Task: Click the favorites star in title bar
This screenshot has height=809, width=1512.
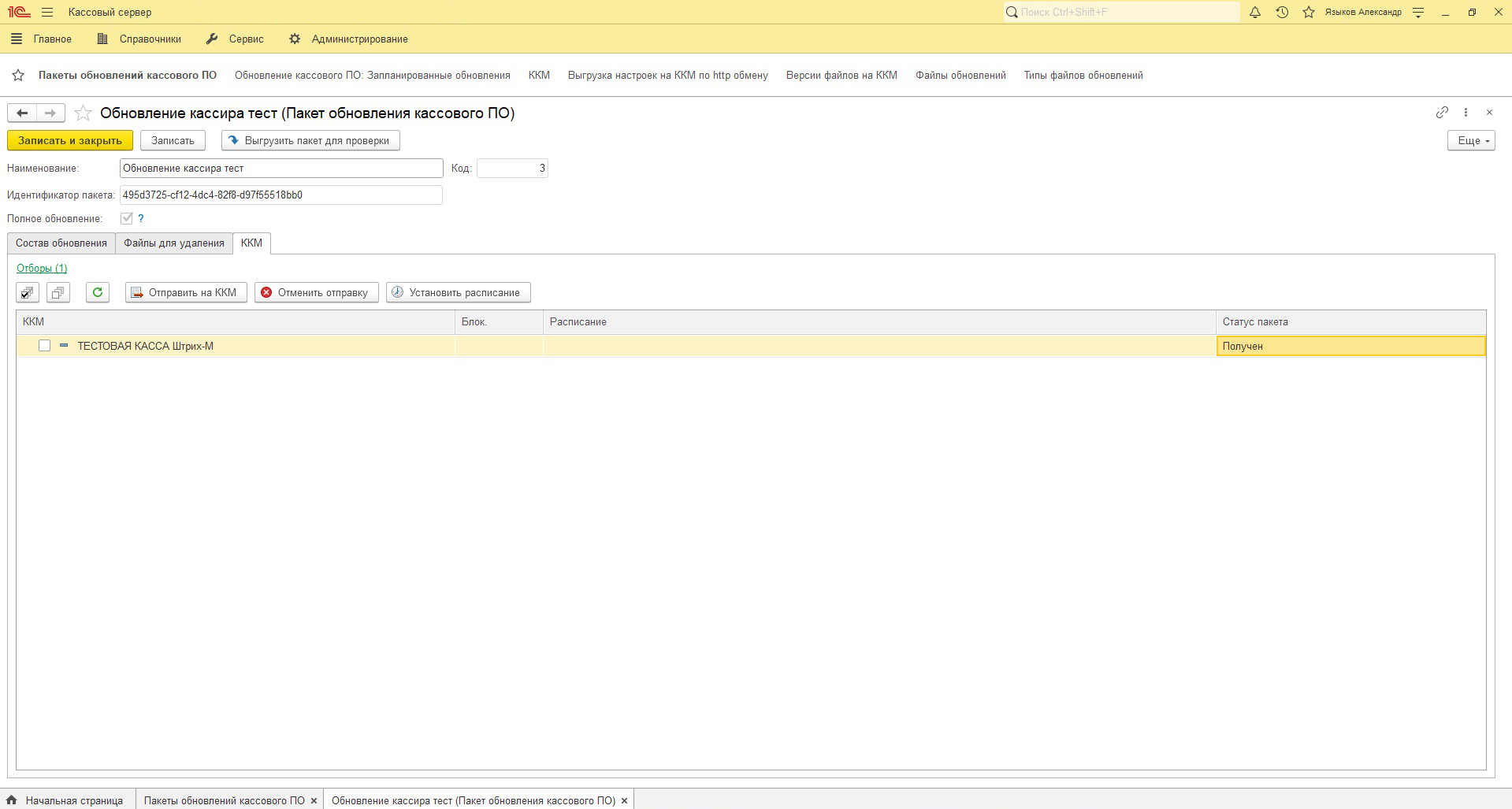Action: pyautogui.click(x=1309, y=13)
